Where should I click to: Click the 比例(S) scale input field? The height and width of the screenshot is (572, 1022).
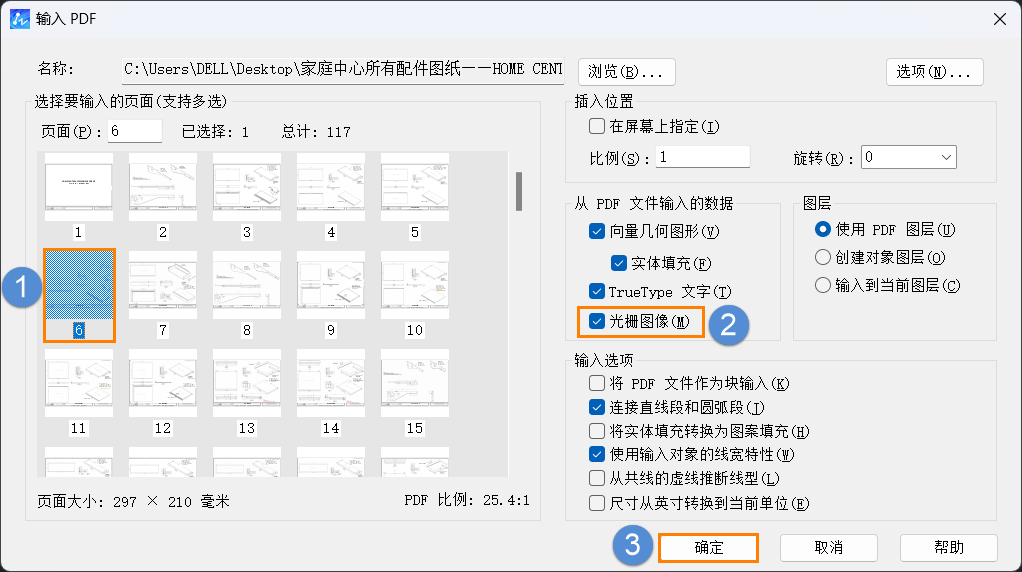pos(703,157)
